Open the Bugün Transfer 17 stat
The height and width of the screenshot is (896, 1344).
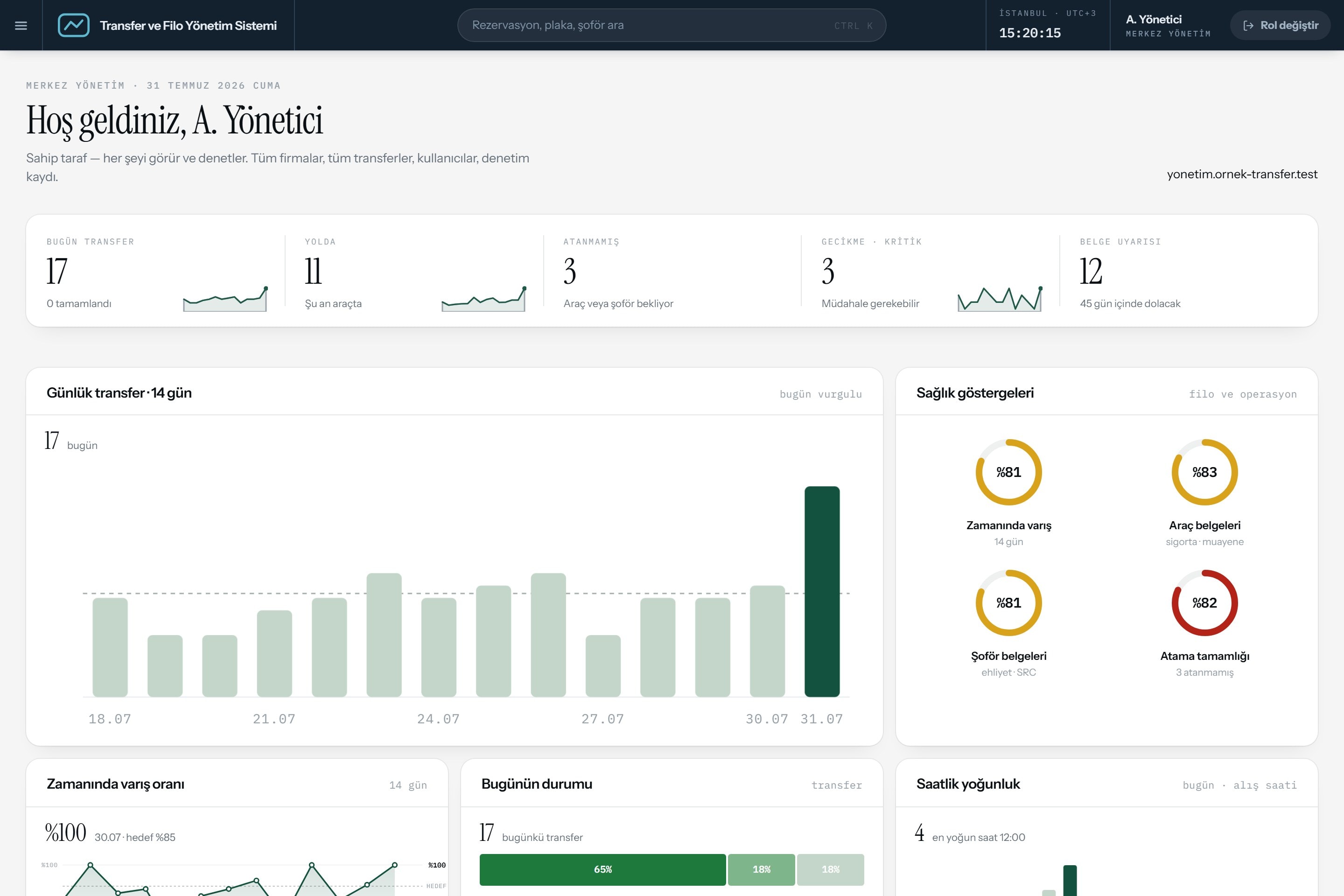pos(156,272)
